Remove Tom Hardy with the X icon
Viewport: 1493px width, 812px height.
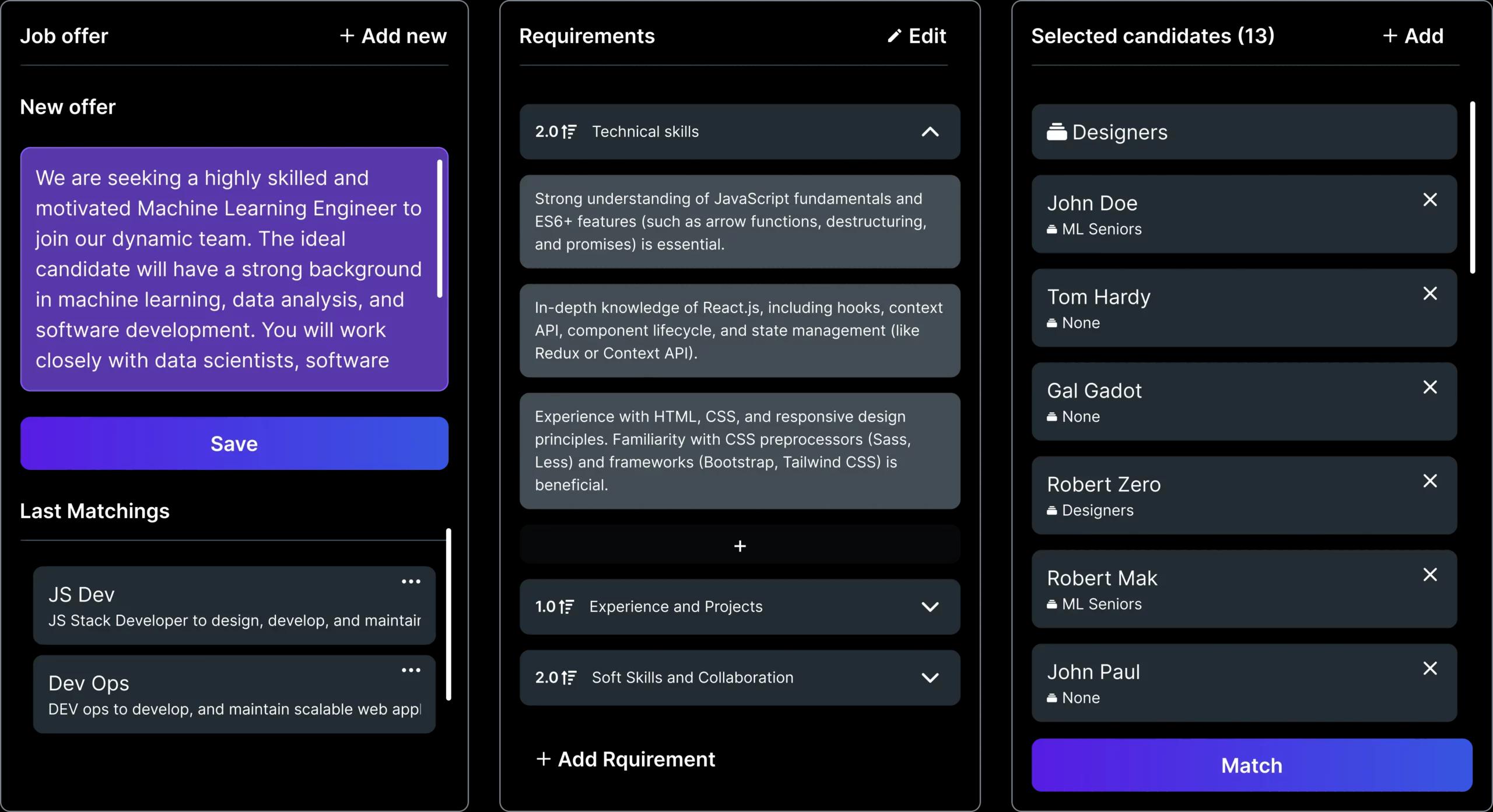[1429, 294]
